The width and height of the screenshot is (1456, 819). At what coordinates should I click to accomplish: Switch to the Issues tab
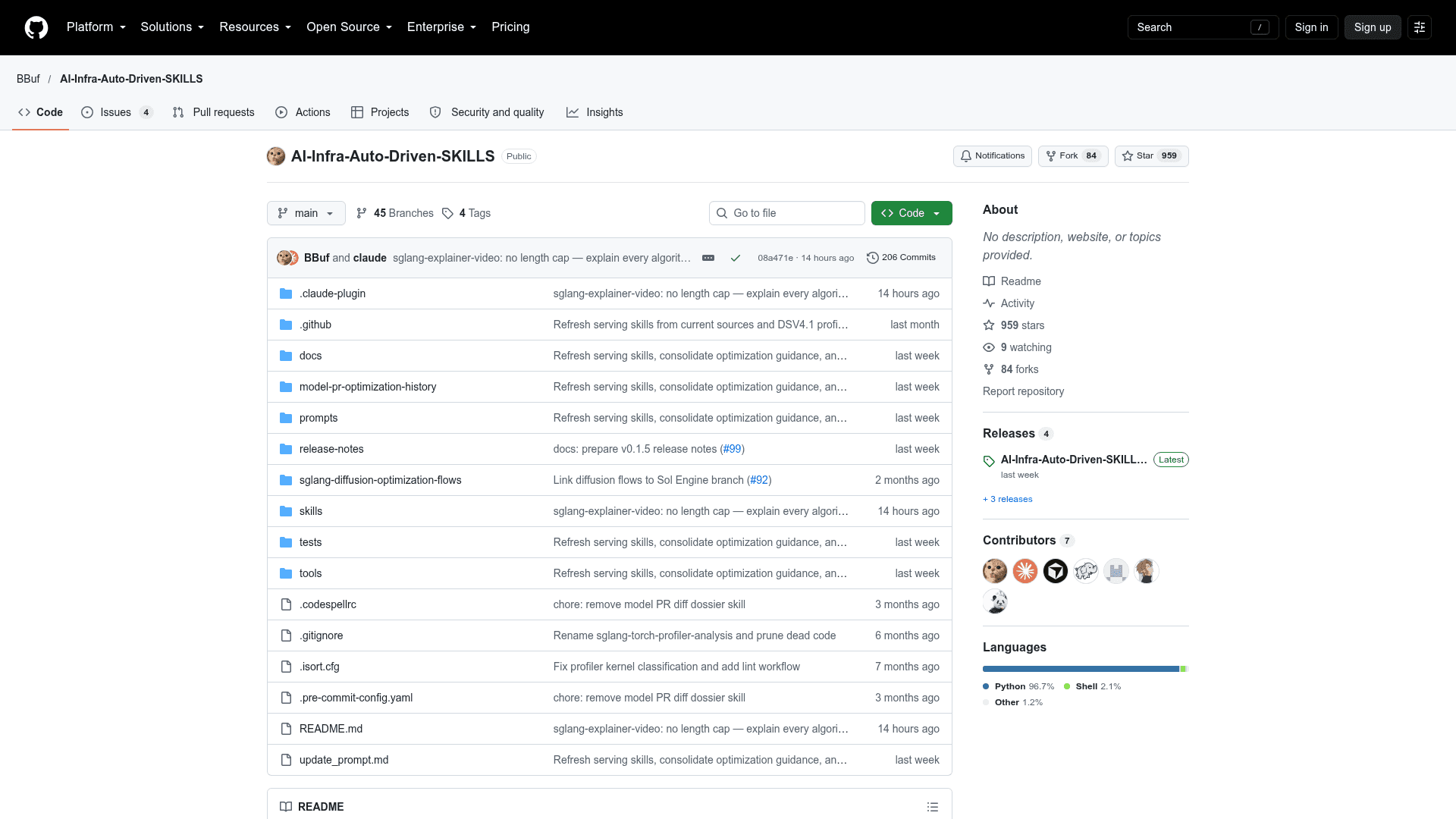click(117, 112)
